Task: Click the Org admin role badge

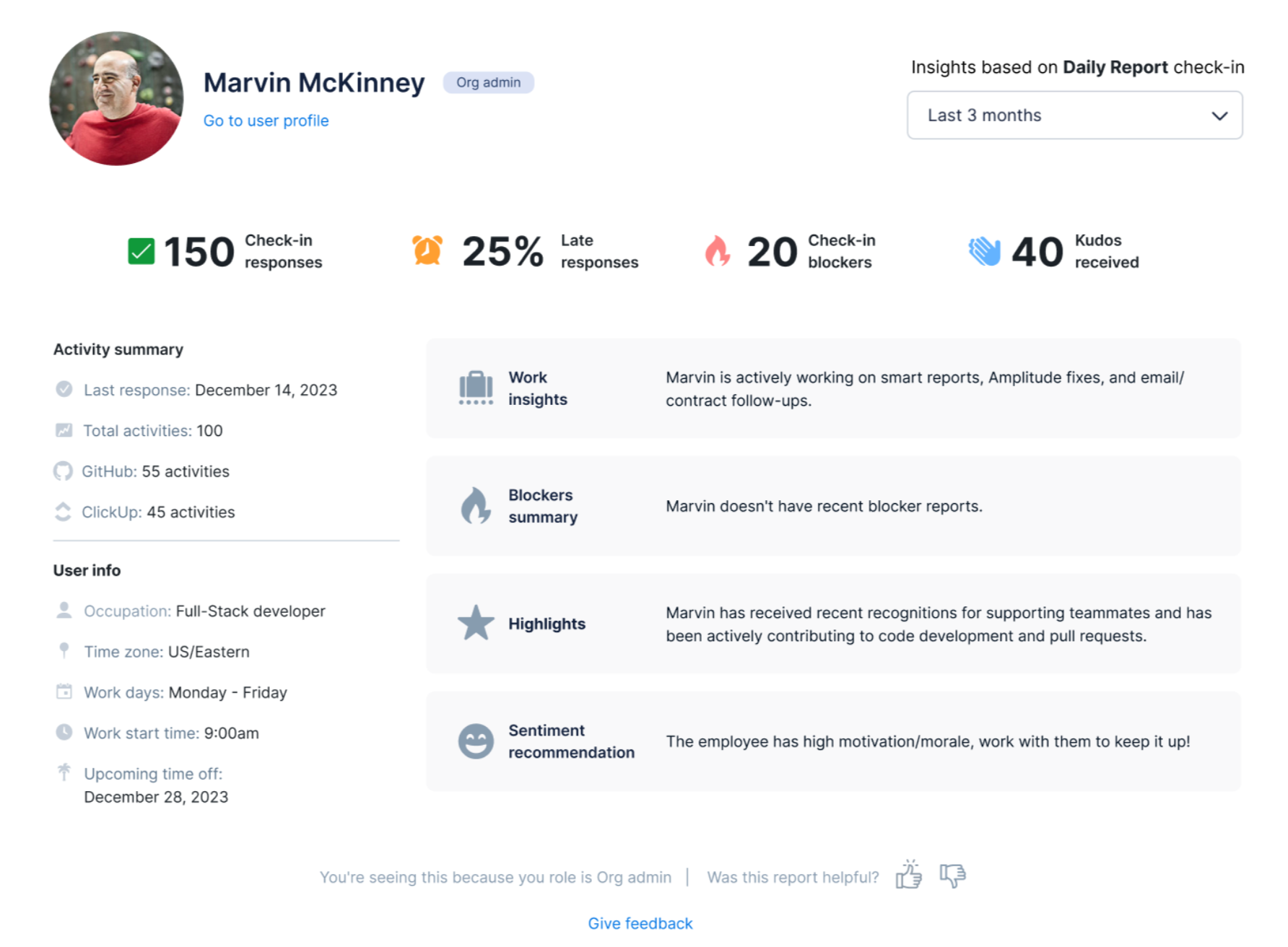Action: [x=488, y=82]
